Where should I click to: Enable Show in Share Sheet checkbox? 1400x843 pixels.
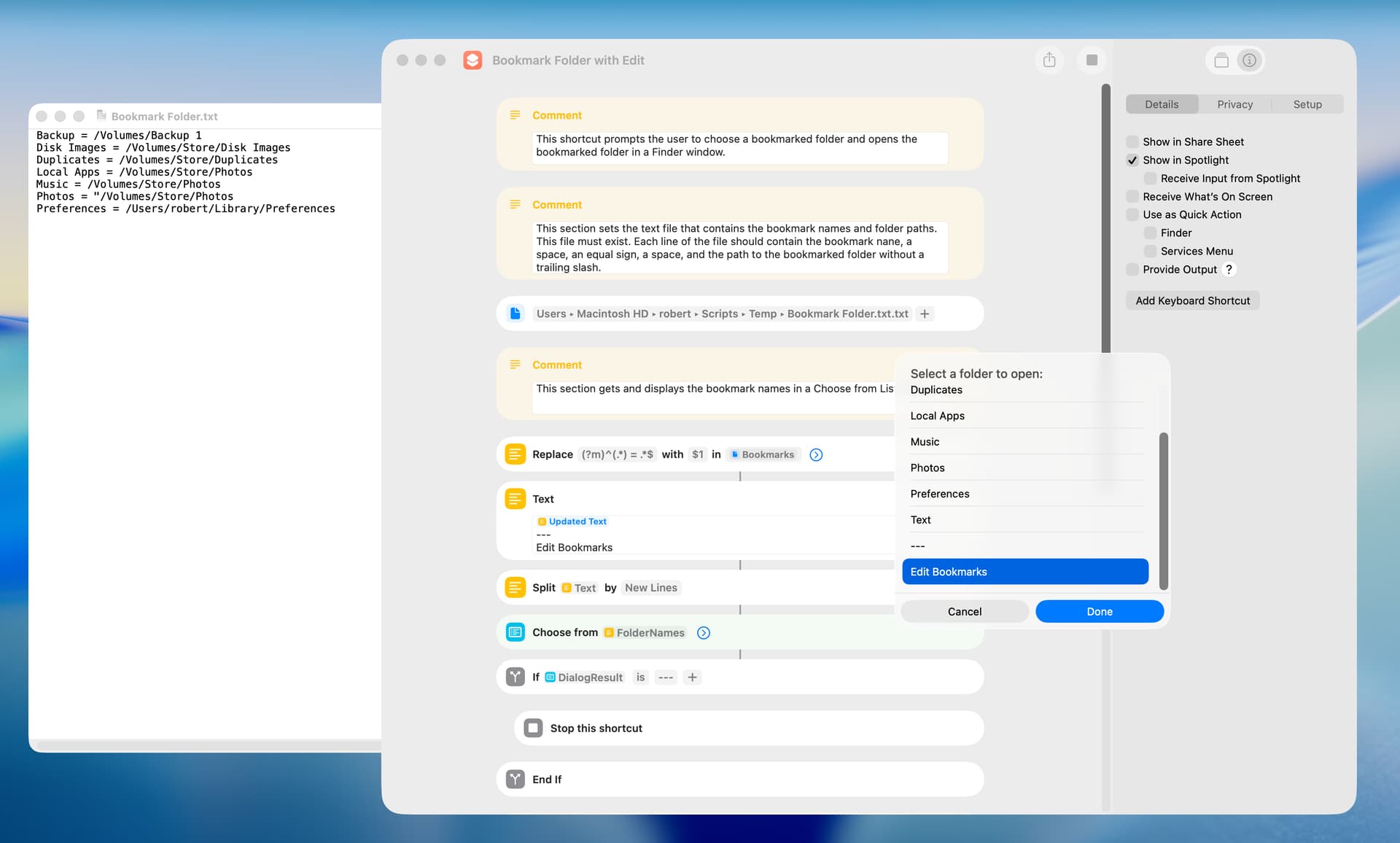pyautogui.click(x=1132, y=141)
